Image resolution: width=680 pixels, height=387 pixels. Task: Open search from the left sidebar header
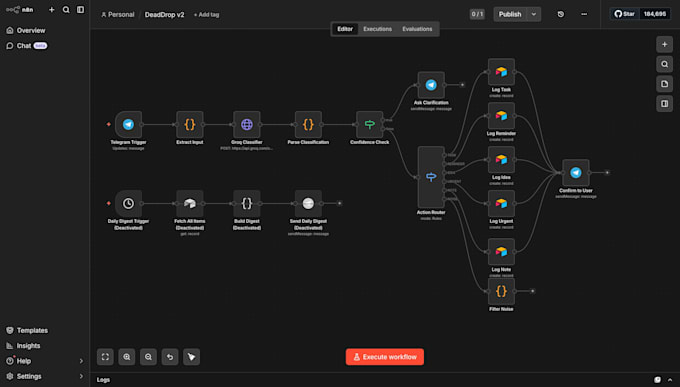click(66, 10)
